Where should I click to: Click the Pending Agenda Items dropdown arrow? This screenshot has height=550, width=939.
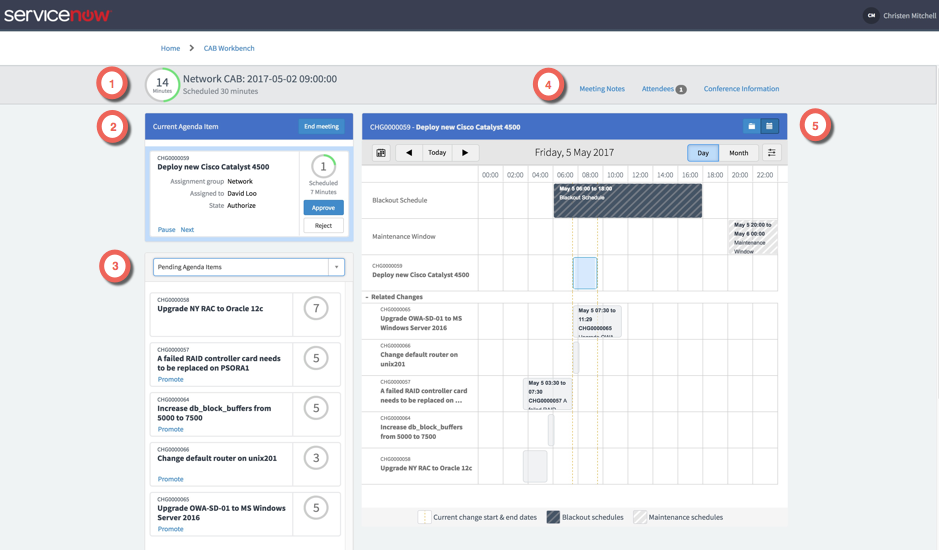pyautogui.click(x=337, y=267)
